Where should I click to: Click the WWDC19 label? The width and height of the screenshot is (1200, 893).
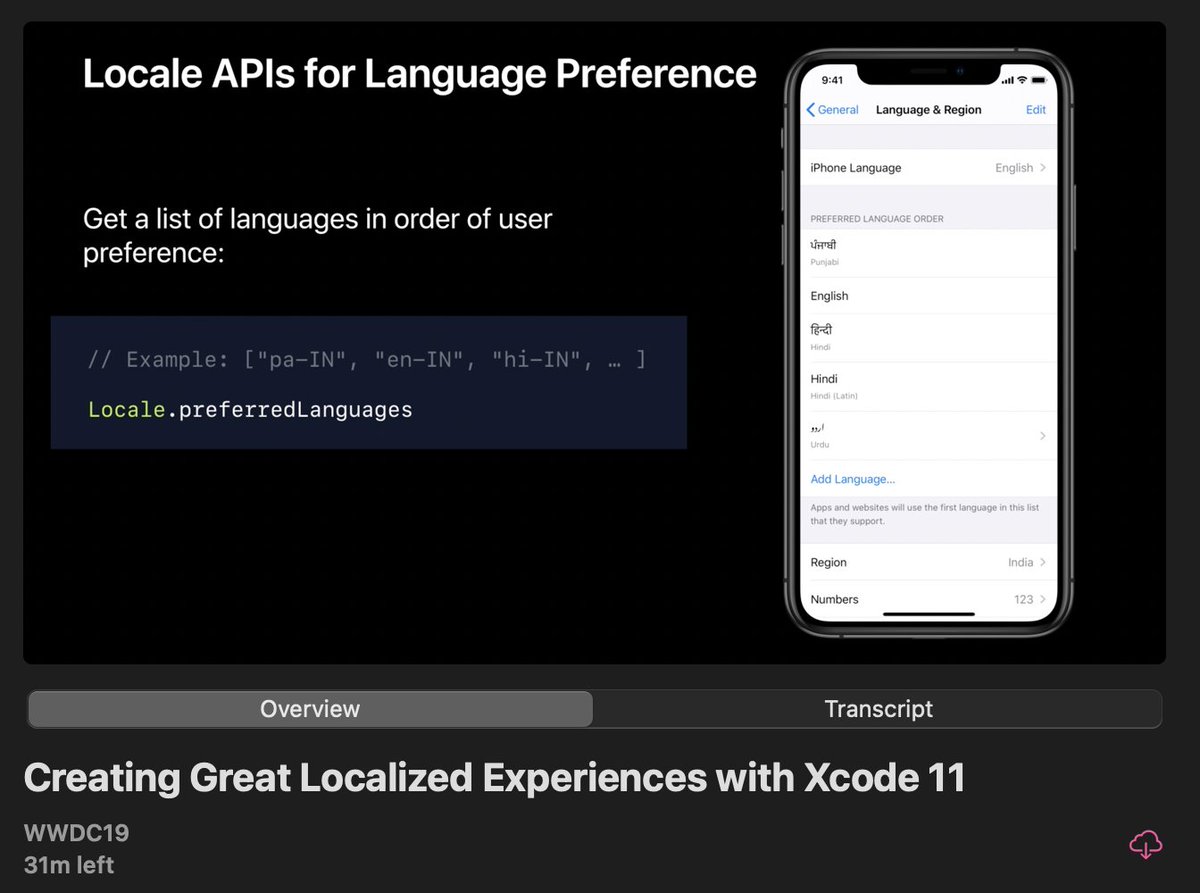tap(77, 833)
